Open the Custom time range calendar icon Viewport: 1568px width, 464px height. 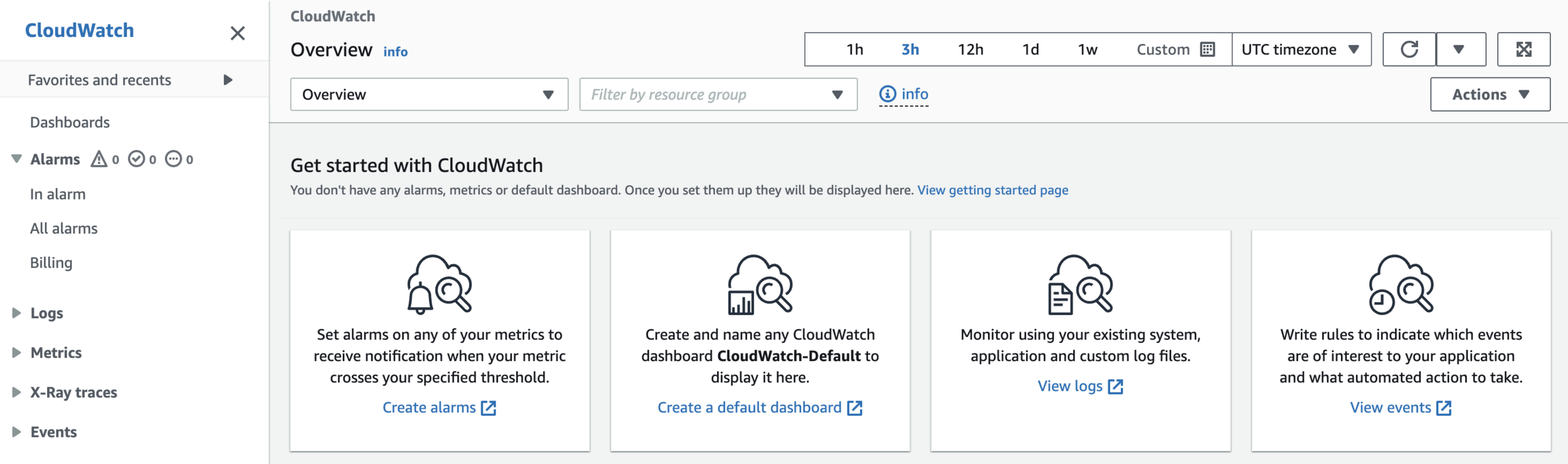click(x=1207, y=49)
